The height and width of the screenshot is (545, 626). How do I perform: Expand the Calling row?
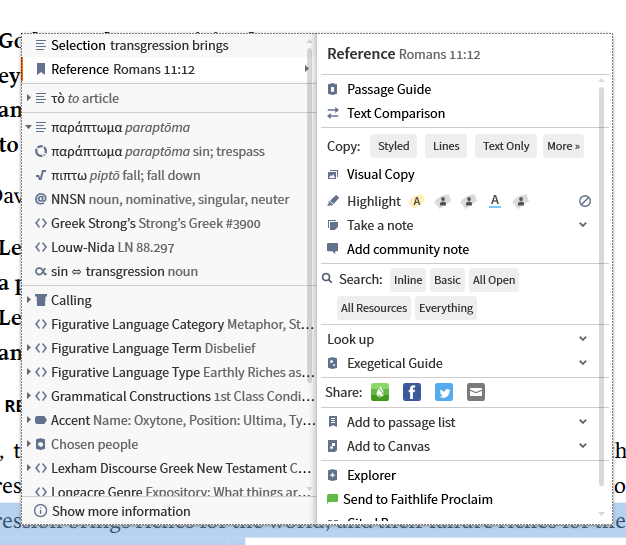[x=29, y=300]
